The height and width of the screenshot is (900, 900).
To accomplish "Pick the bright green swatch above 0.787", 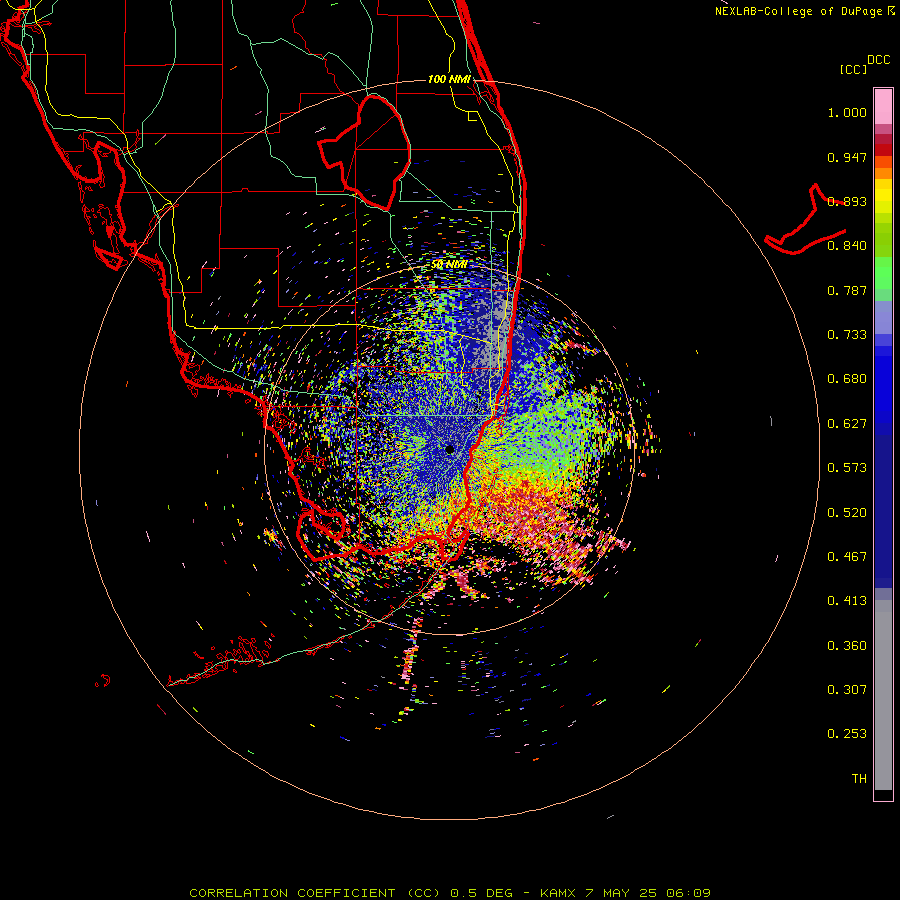I will click(x=883, y=273).
